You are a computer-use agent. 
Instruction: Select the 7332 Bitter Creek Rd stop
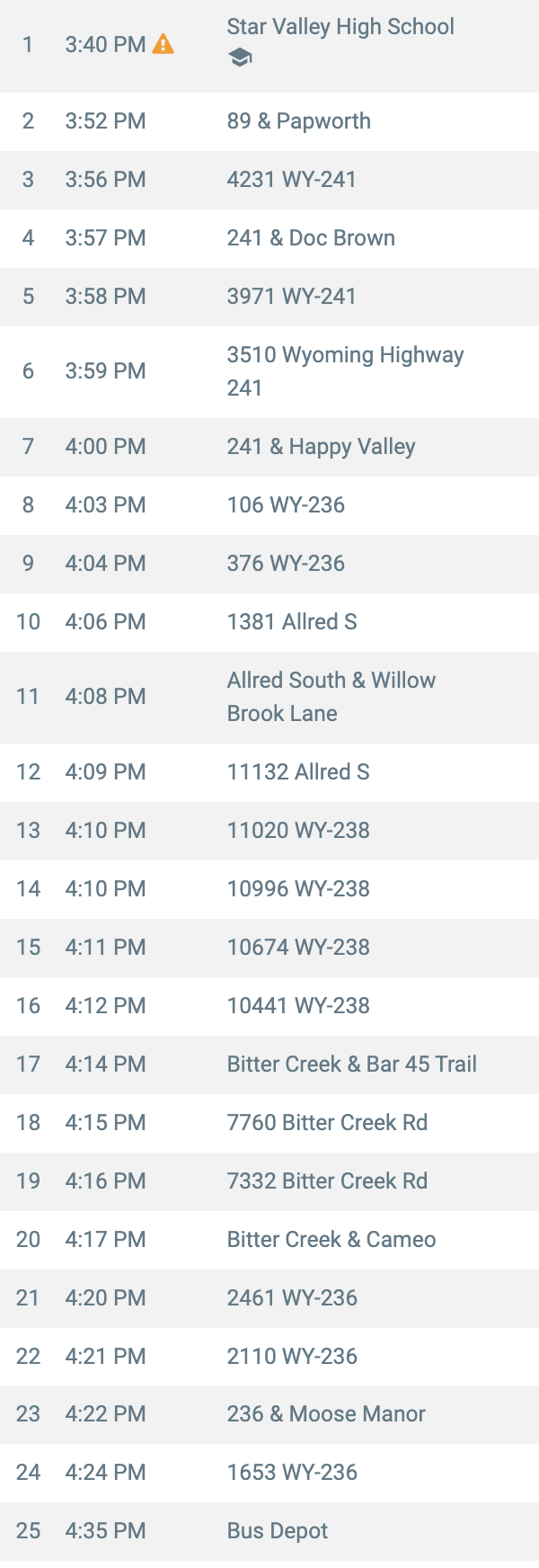pos(269,1181)
